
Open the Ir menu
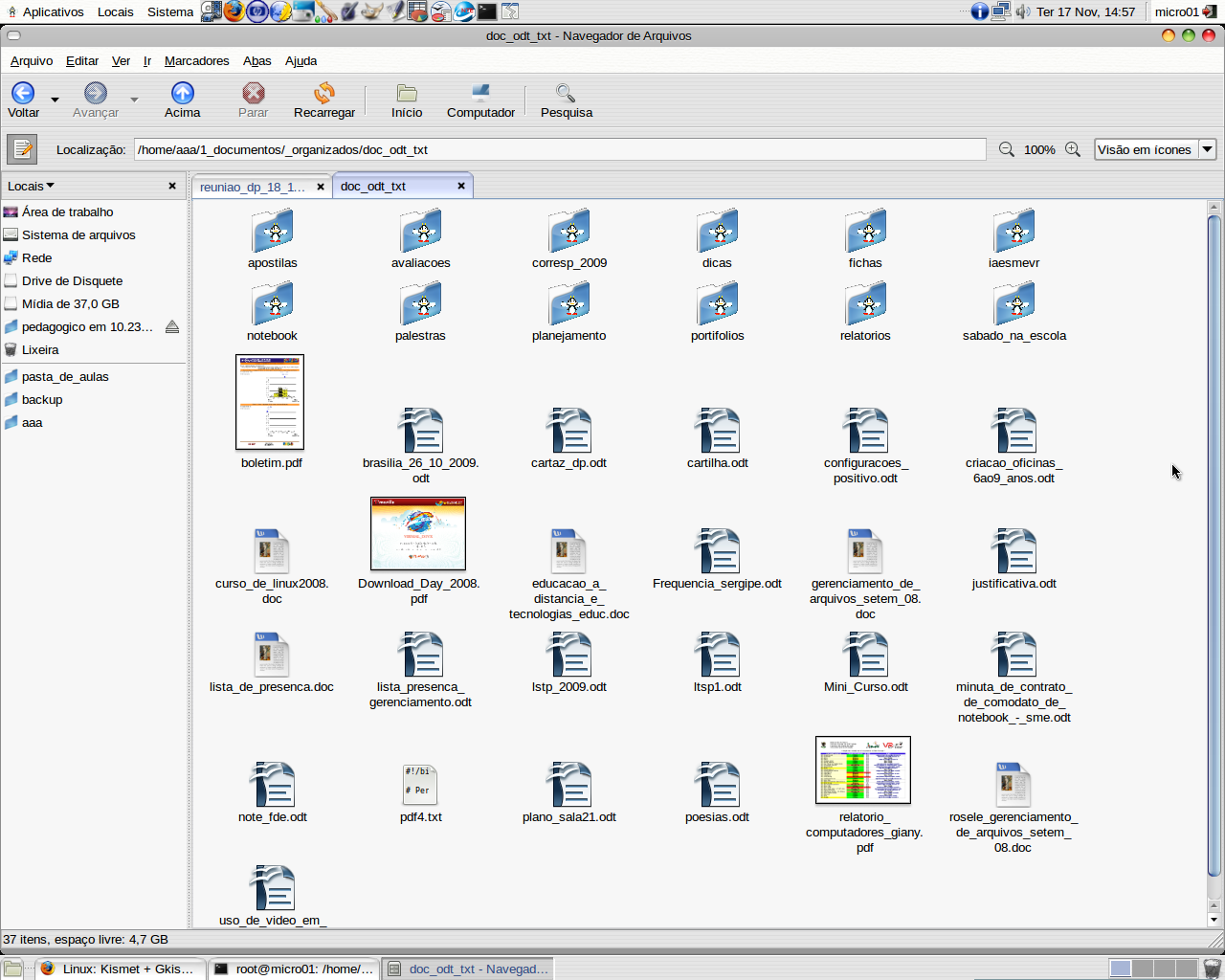(x=147, y=60)
